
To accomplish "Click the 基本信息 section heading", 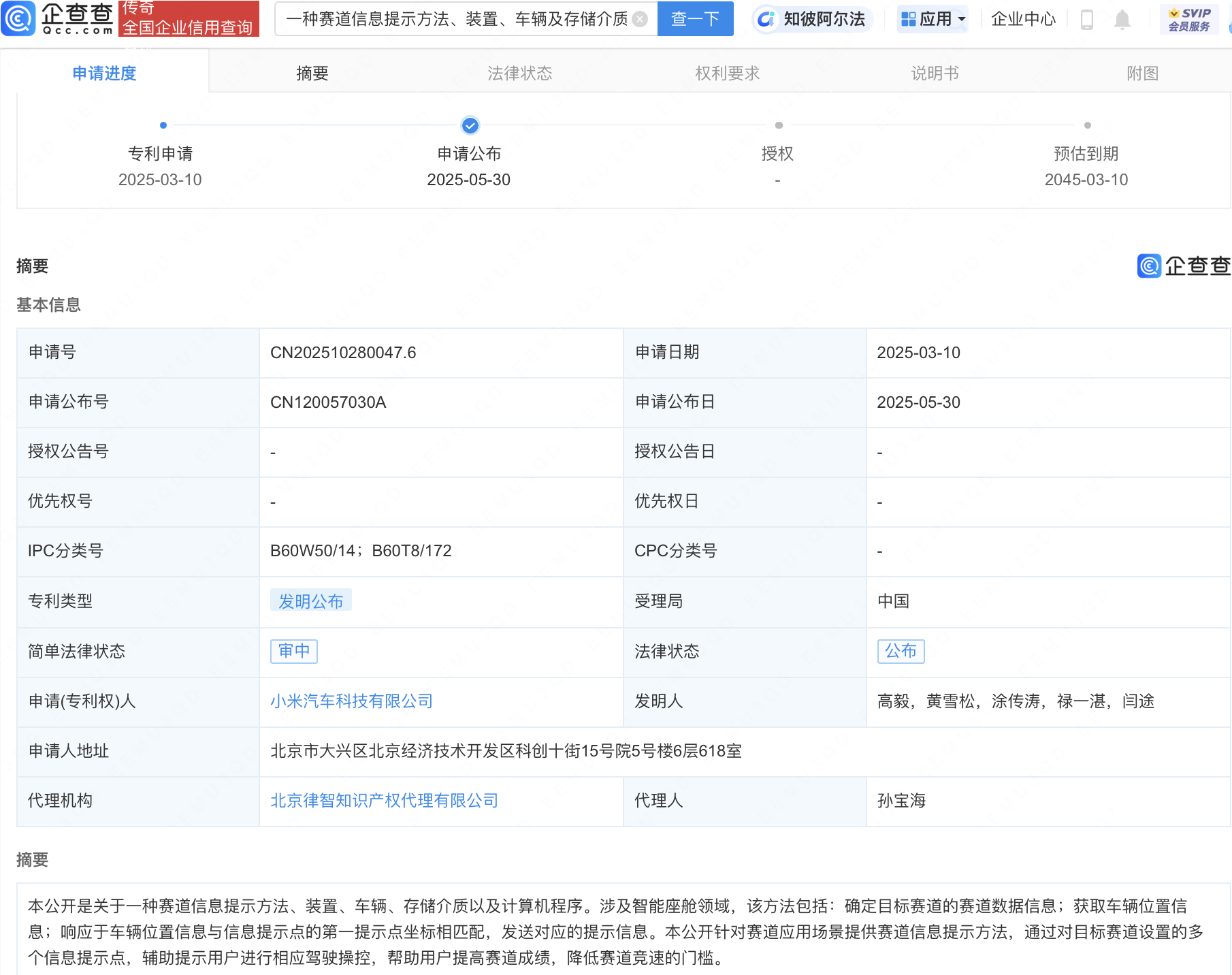I will [x=48, y=305].
